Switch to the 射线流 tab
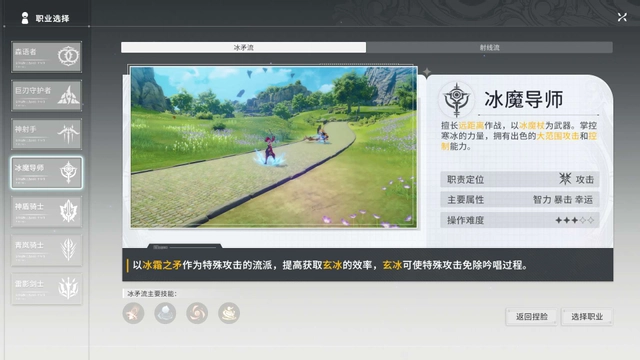The width and height of the screenshot is (640, 360). click(489, 47)
